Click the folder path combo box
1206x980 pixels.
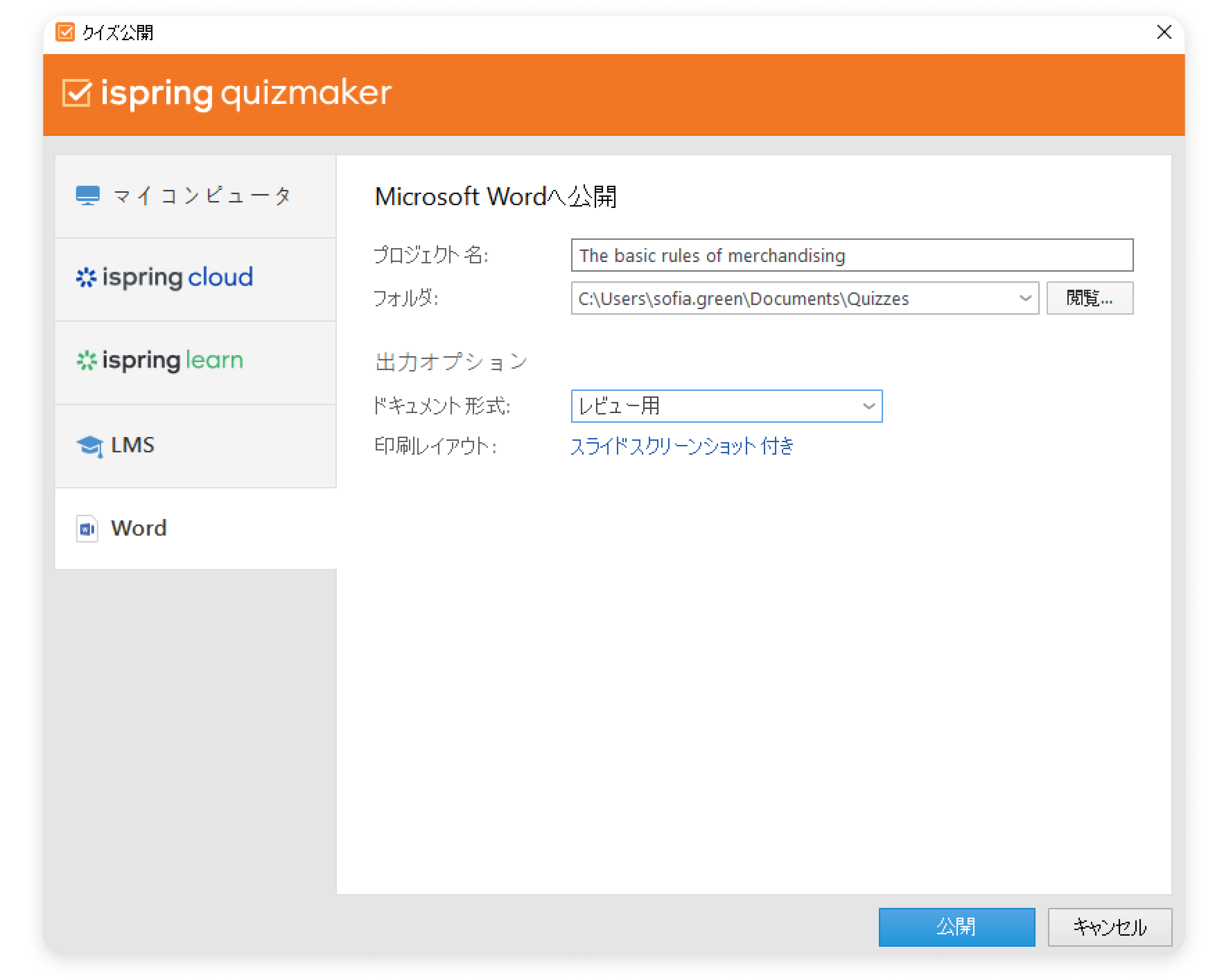pyautogui.click(x=790, y=298)
